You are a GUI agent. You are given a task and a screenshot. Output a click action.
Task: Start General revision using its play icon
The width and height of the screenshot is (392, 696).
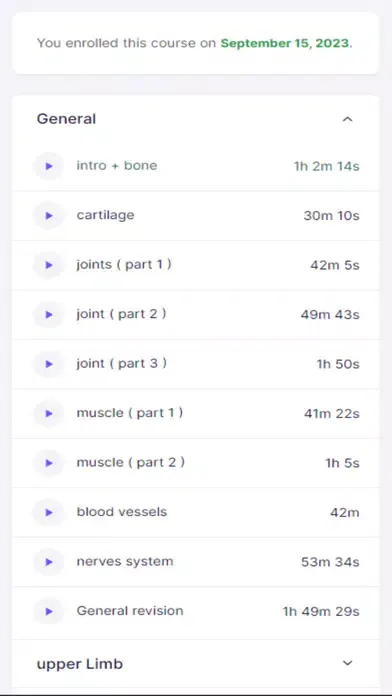pyautogui.click(x=49, y=611)
